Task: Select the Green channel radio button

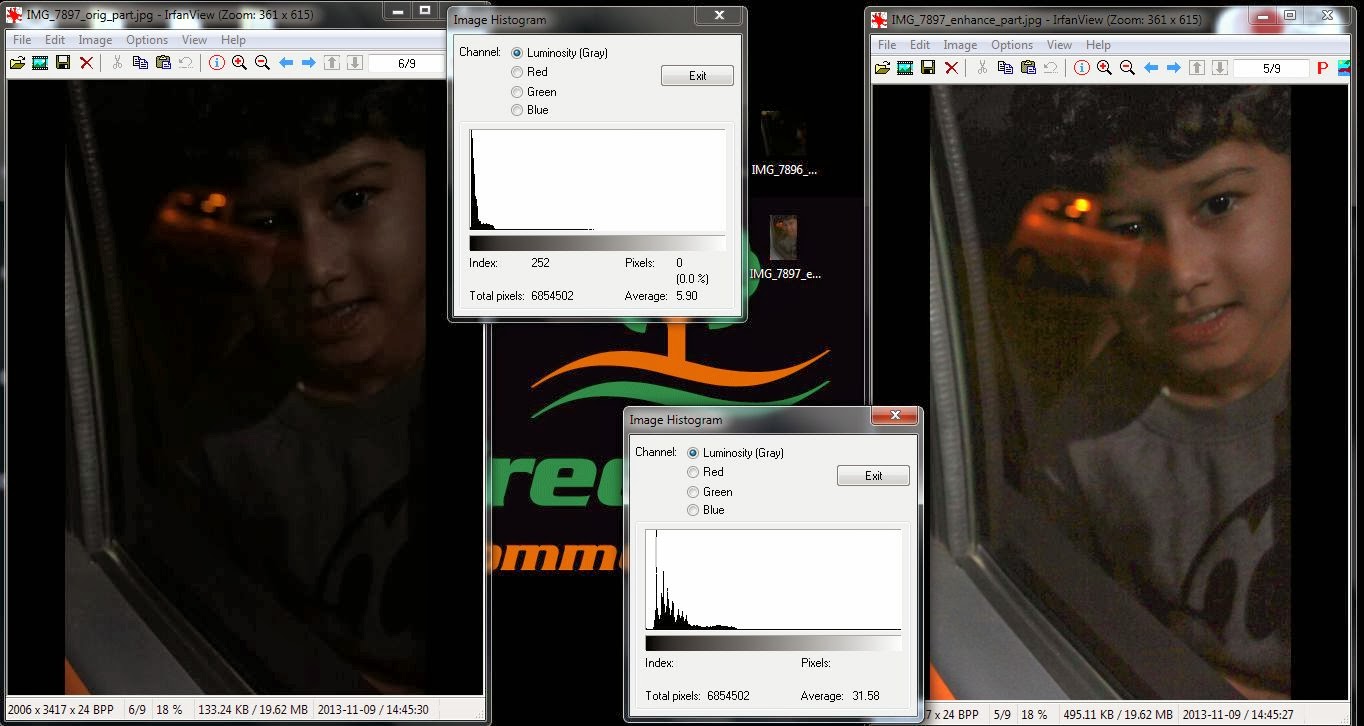Action: tap(517, 91)
